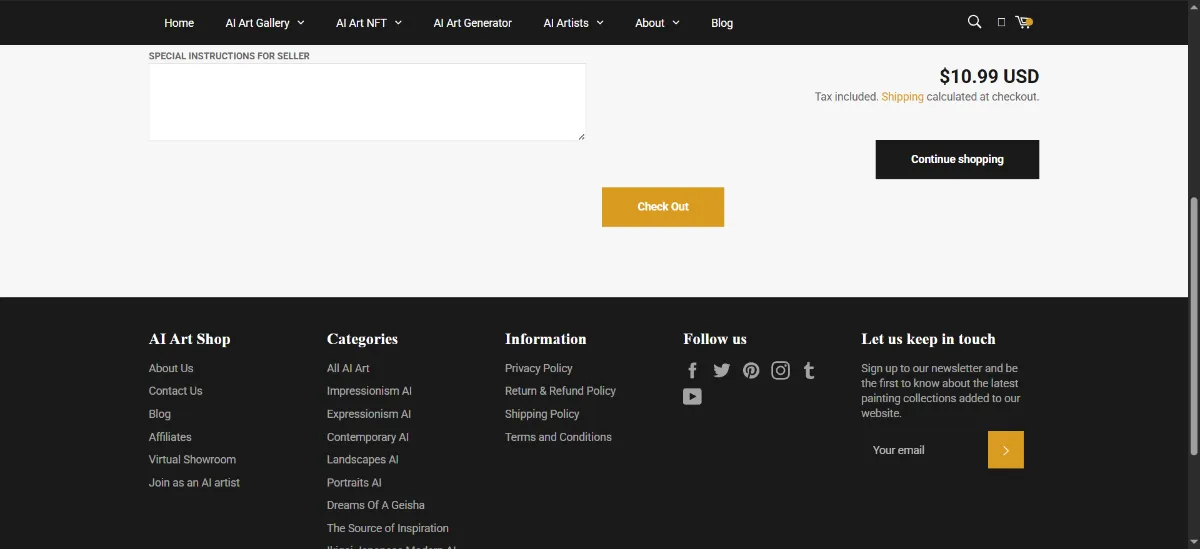This screenshot has height=549, width=1200.
Task: Browse Impressionism AI category
Action: [369, 391]
